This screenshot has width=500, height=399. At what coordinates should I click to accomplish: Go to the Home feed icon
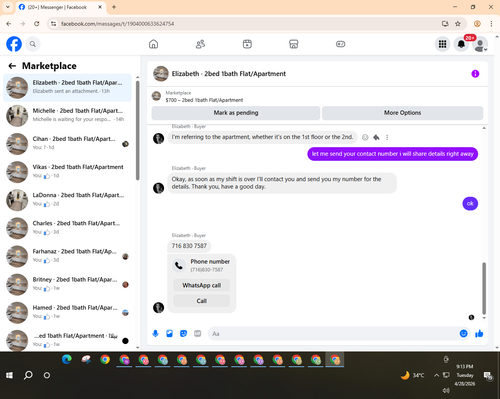[153, 44]
